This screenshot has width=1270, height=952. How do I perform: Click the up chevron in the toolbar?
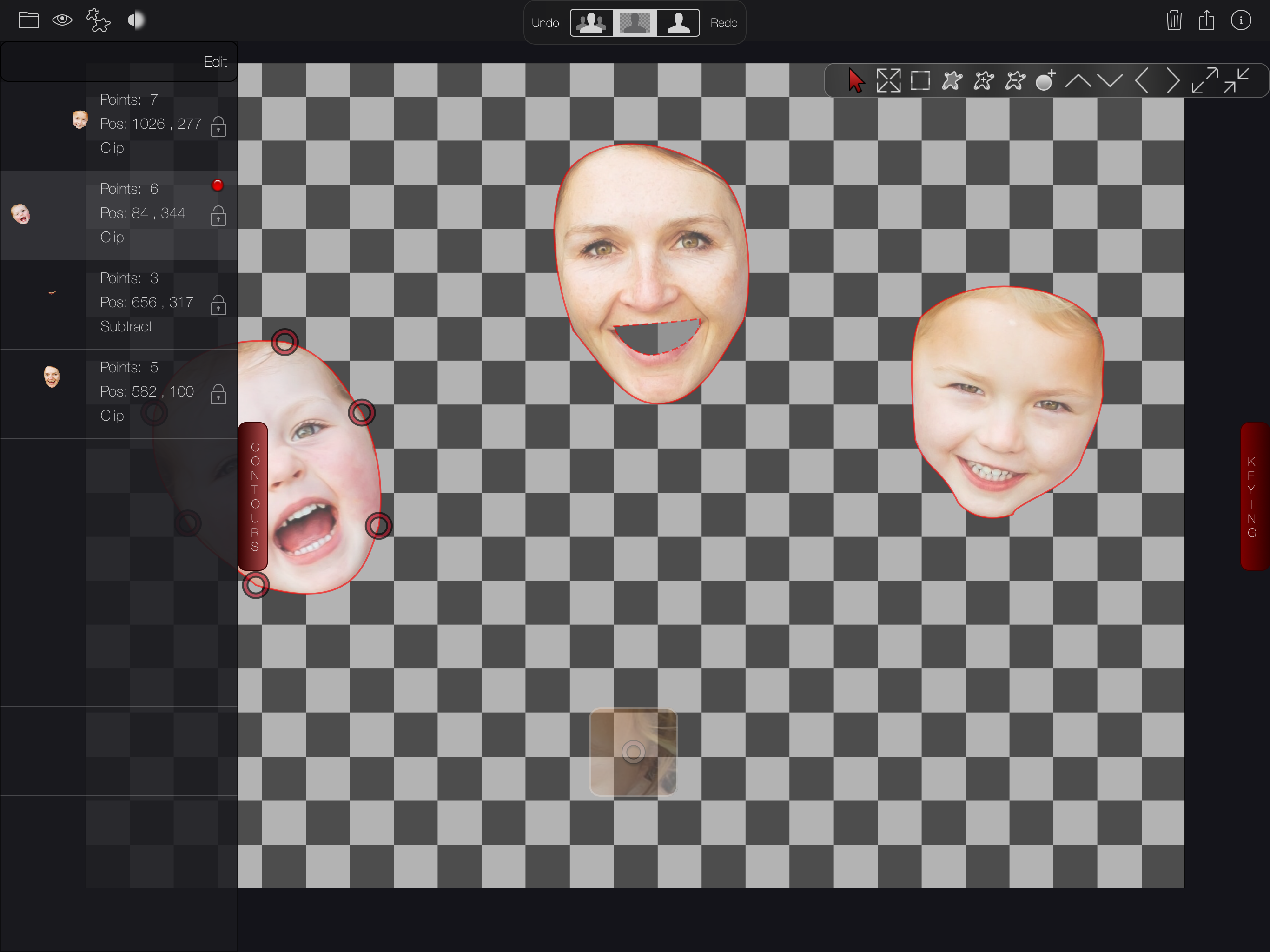(x=1078, y=81)
